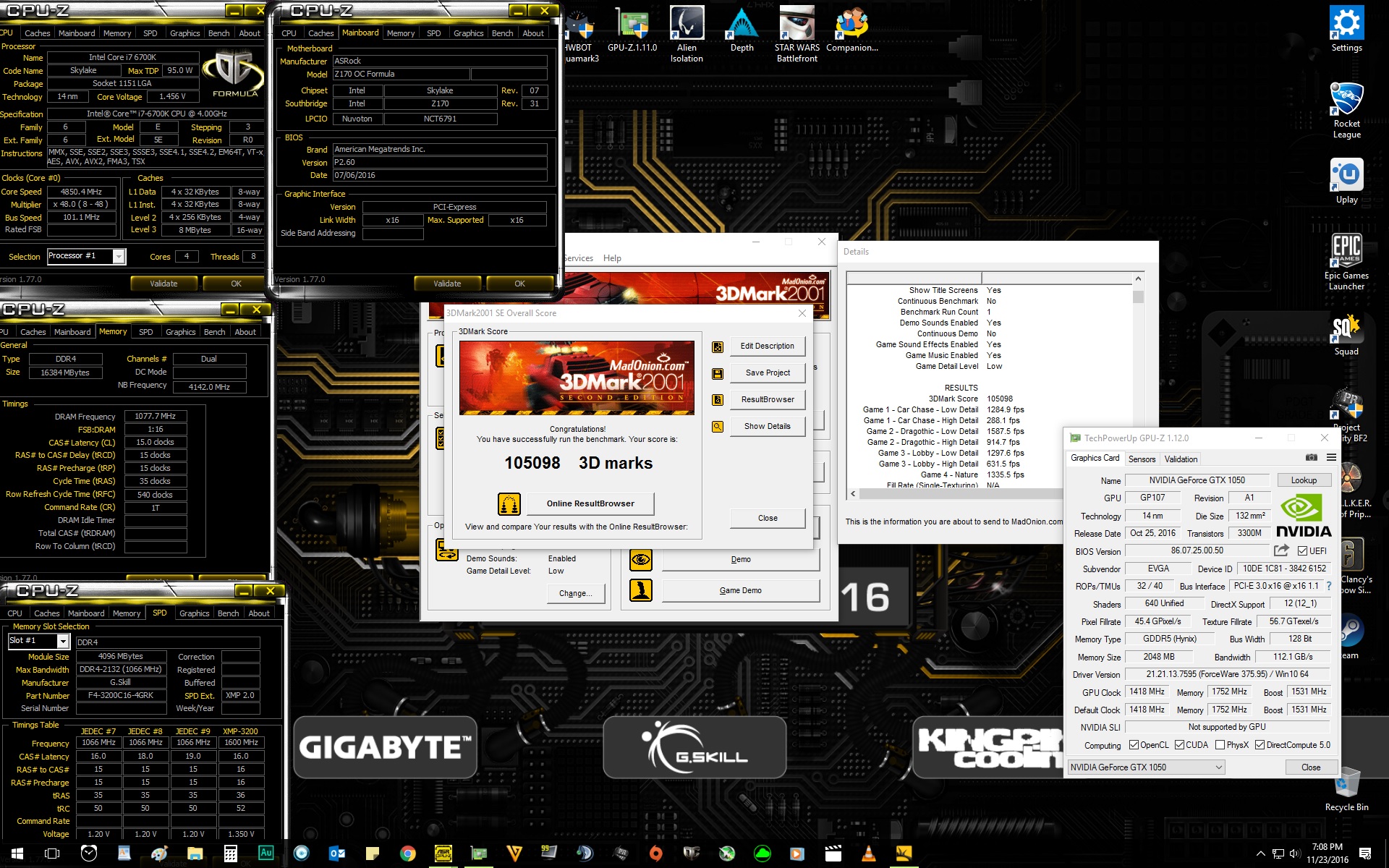Open the Action Center notification icon
Image resolution: width=1389 pixels, height=868 pixels.
[x=1365, y=854]
